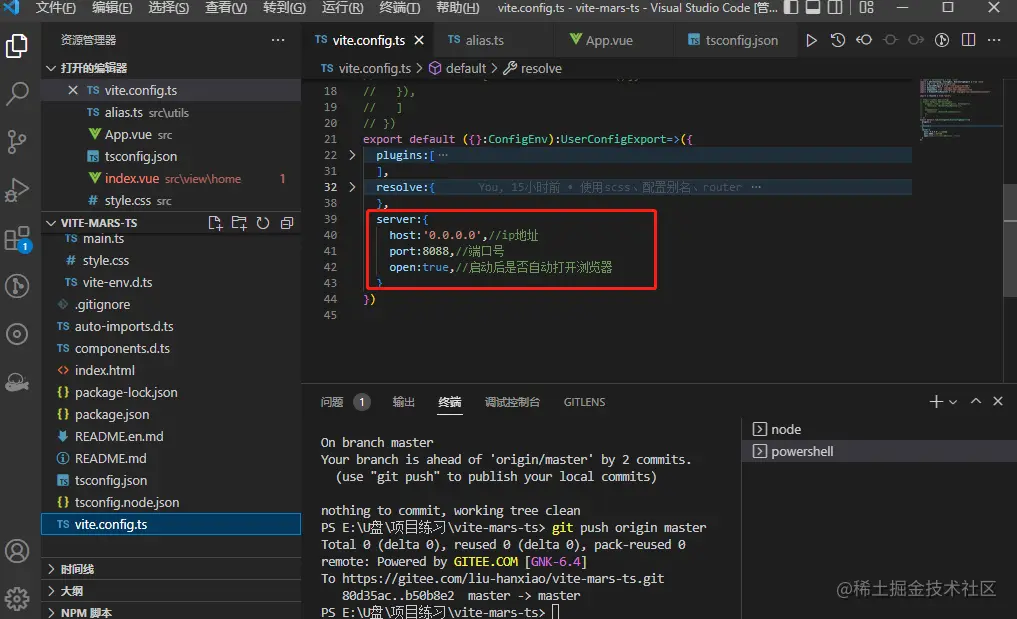Open the Source Control view

click(x=17, y=142)
